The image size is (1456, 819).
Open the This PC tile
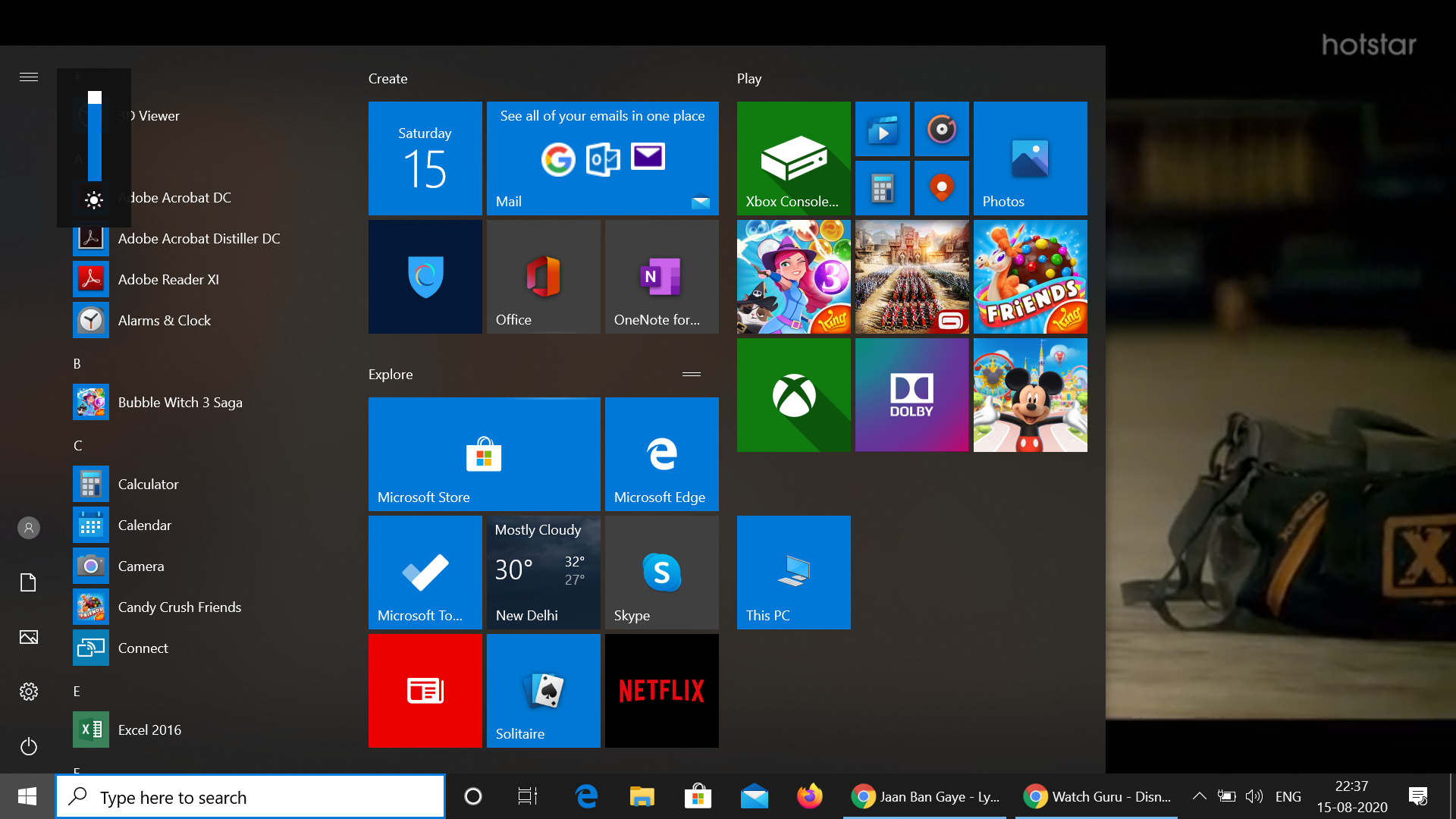coord(794,573)
